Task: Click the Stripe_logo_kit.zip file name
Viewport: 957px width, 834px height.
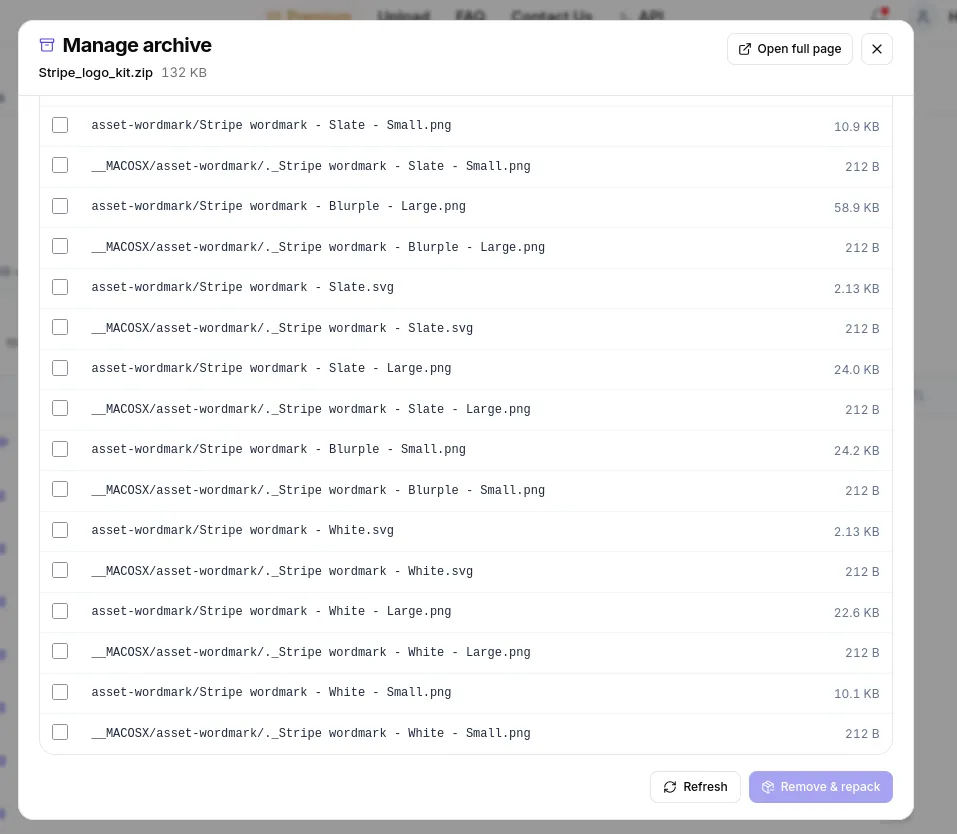Action: pyautogui.click(x=96, y=73)
